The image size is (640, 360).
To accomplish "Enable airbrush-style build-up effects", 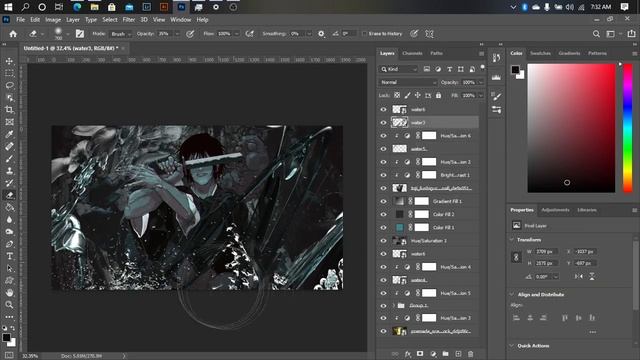I will click(250, 34).
